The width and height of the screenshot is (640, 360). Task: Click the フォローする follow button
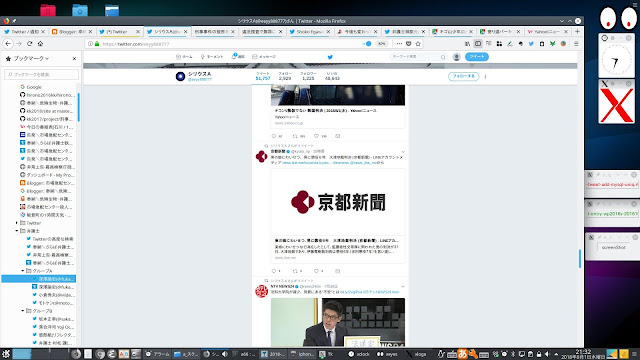(463, 76)
